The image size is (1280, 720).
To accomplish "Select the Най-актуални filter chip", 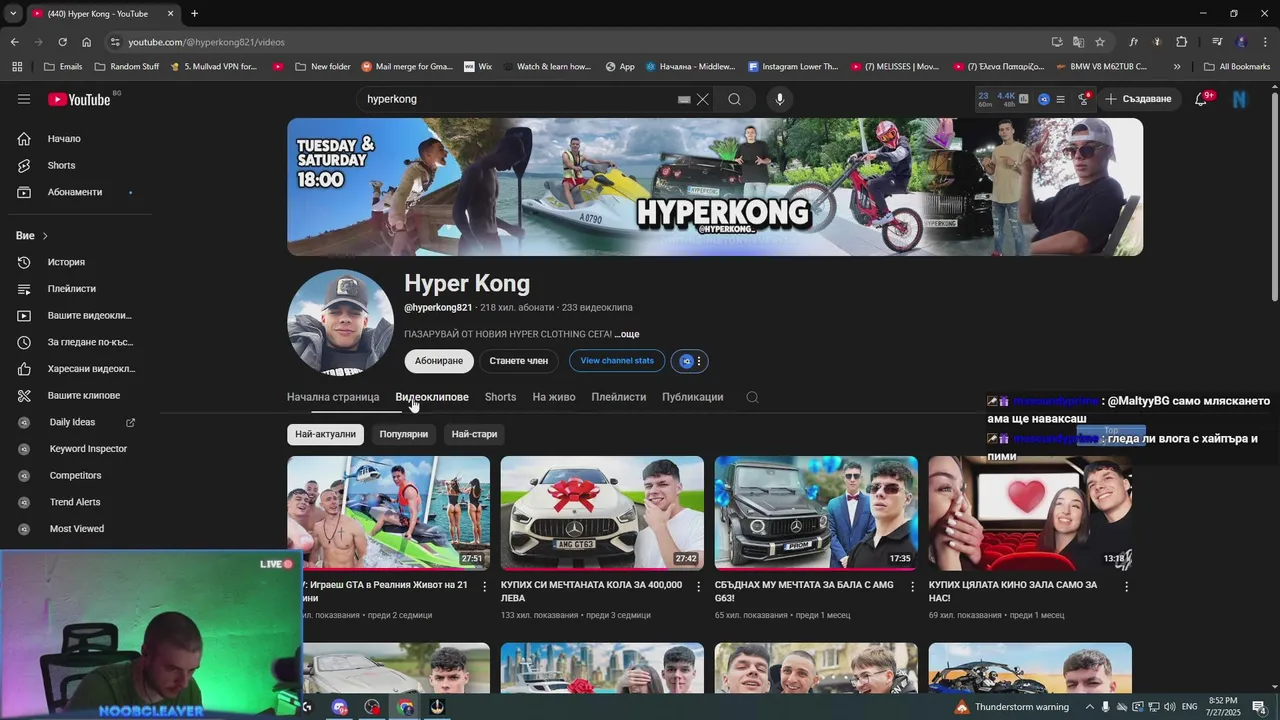I will (x=325, y=434).
